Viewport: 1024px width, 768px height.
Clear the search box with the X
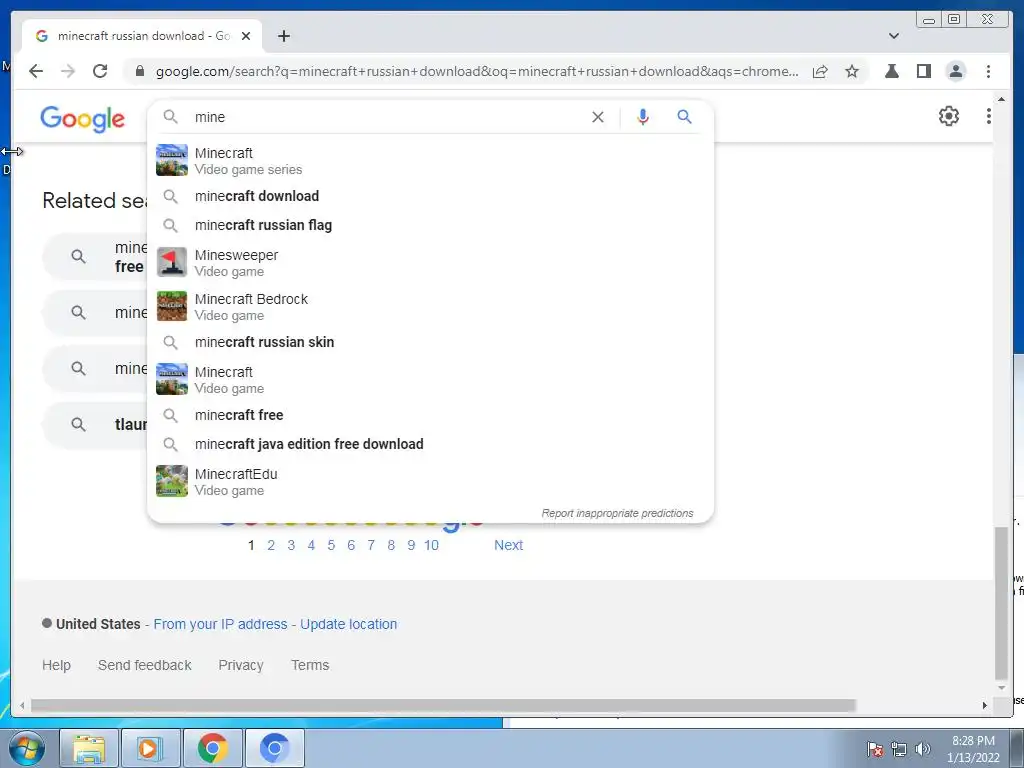click(x=598, y=117)
